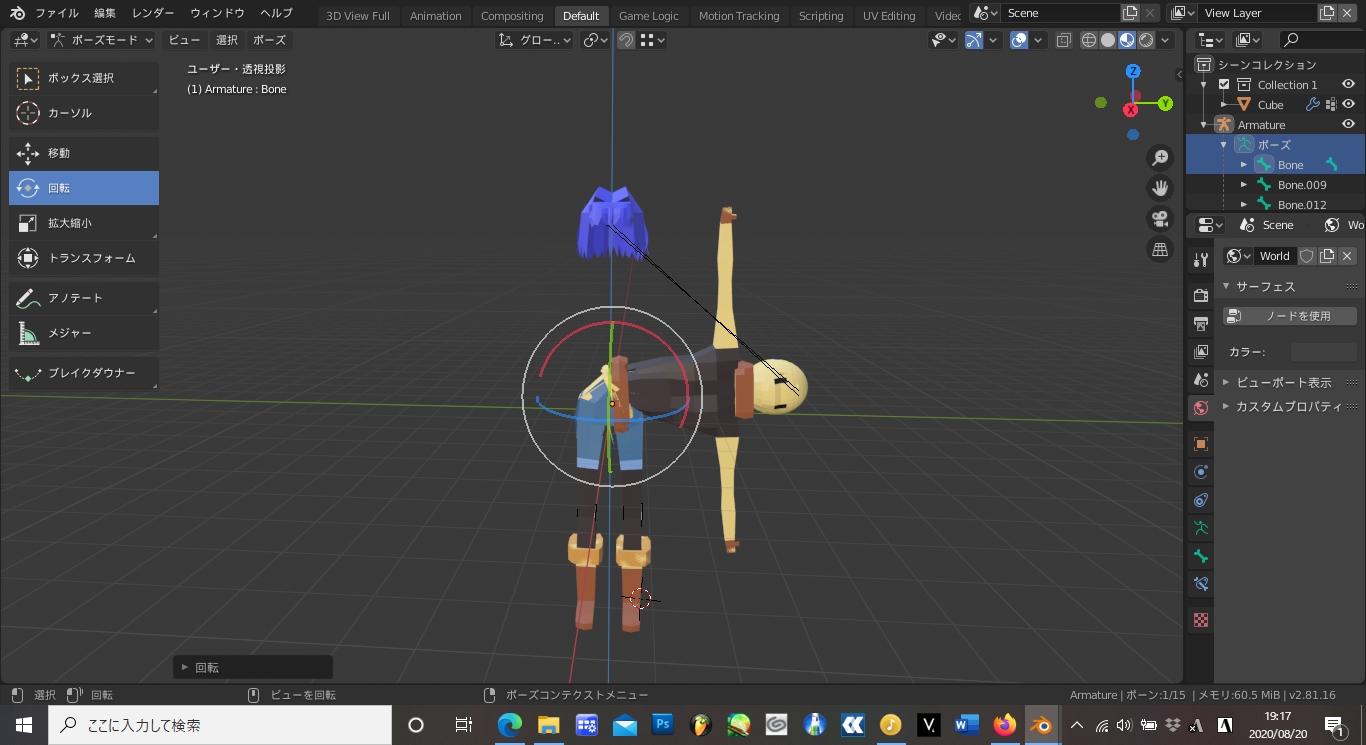Hide Collection 1 using its eye icon
The image size is (1366, 745).
tap(1348, 85)
